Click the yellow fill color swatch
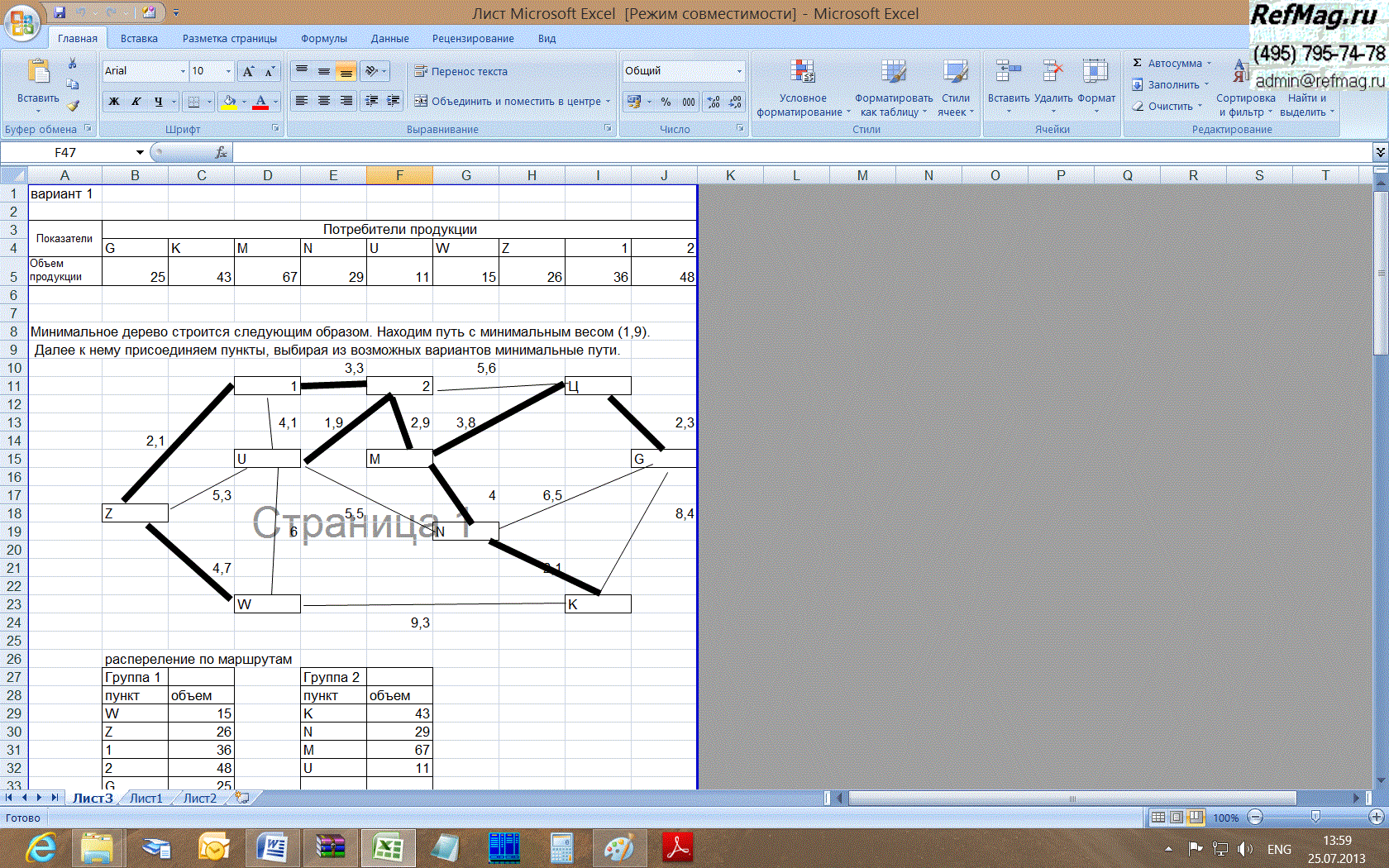 tap(230, 102)
